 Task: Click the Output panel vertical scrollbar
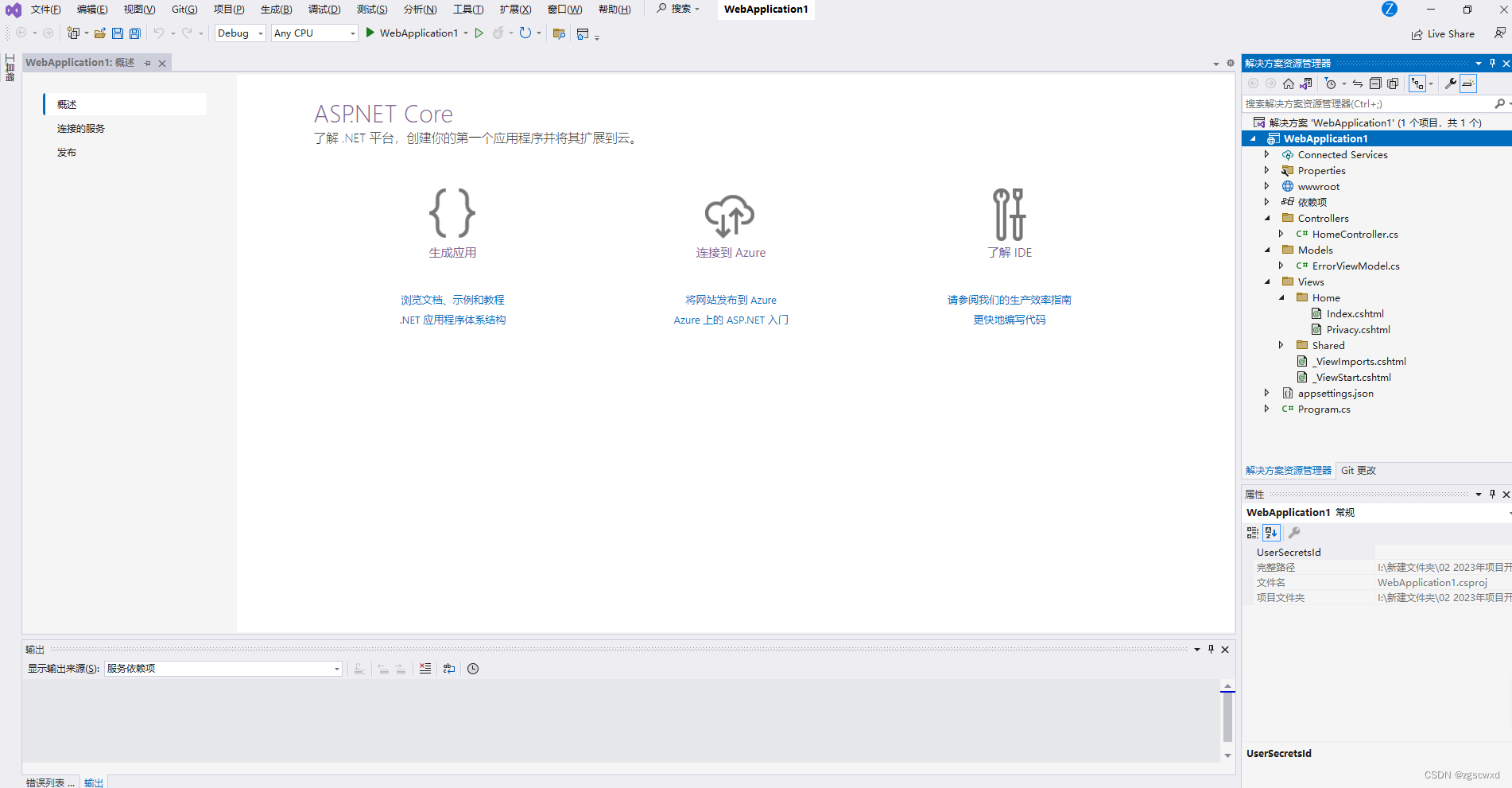click(x=1228, y=720)
